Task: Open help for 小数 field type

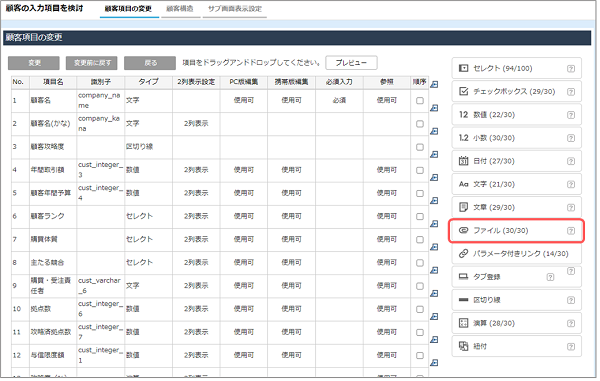Action: [x=571, y=138]
